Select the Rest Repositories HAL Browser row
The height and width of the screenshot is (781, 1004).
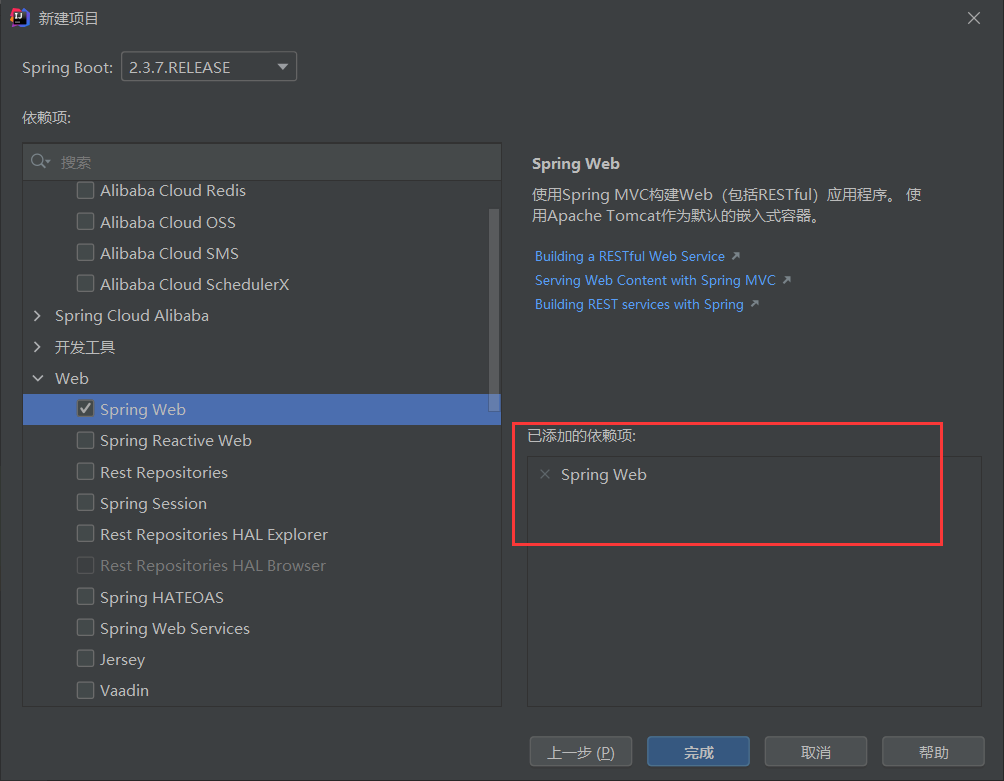coord(262,566)
